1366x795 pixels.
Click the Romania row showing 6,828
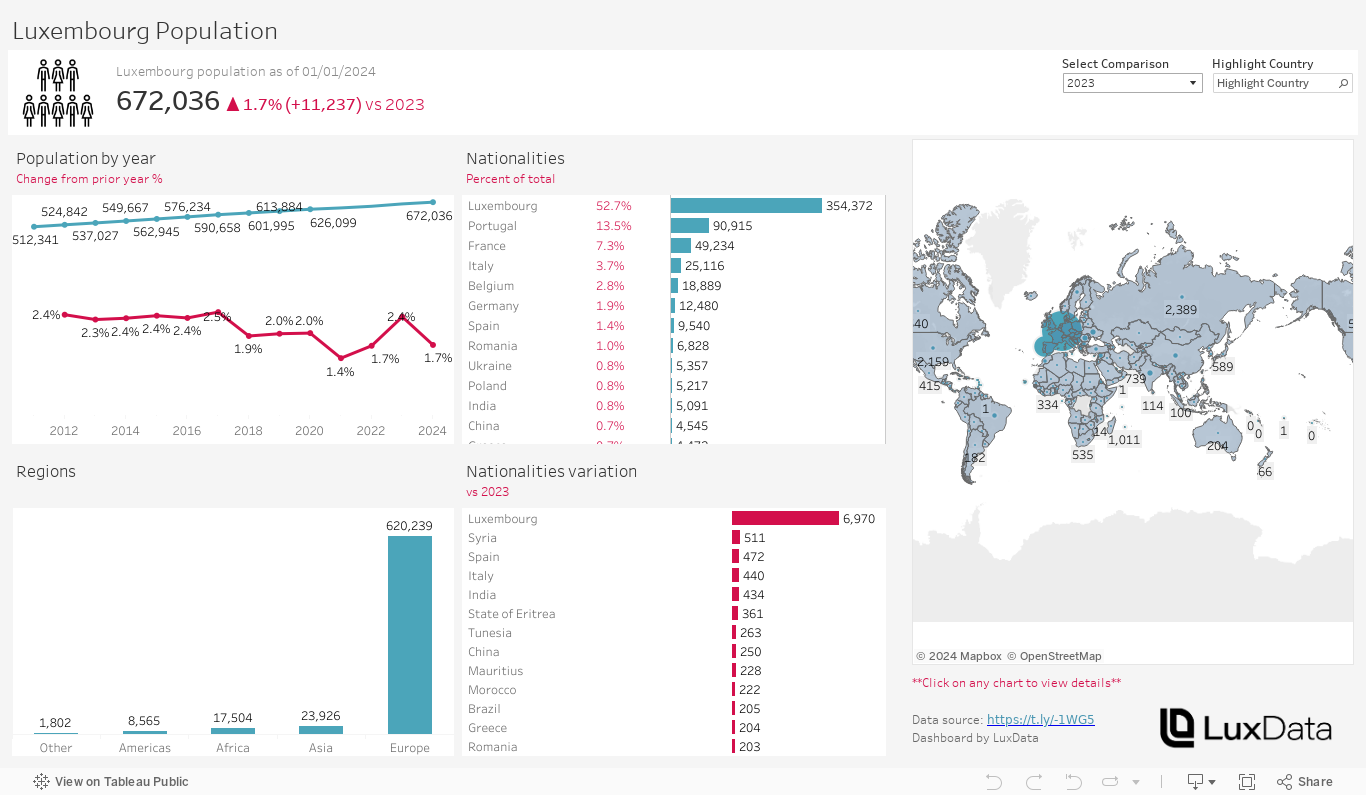click(x=676, y=345)
